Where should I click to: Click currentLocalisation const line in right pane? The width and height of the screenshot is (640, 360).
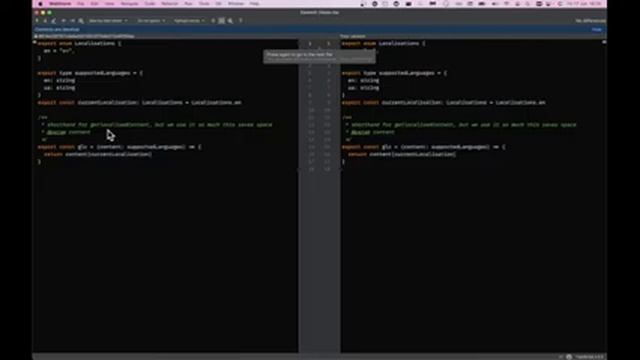444,102
